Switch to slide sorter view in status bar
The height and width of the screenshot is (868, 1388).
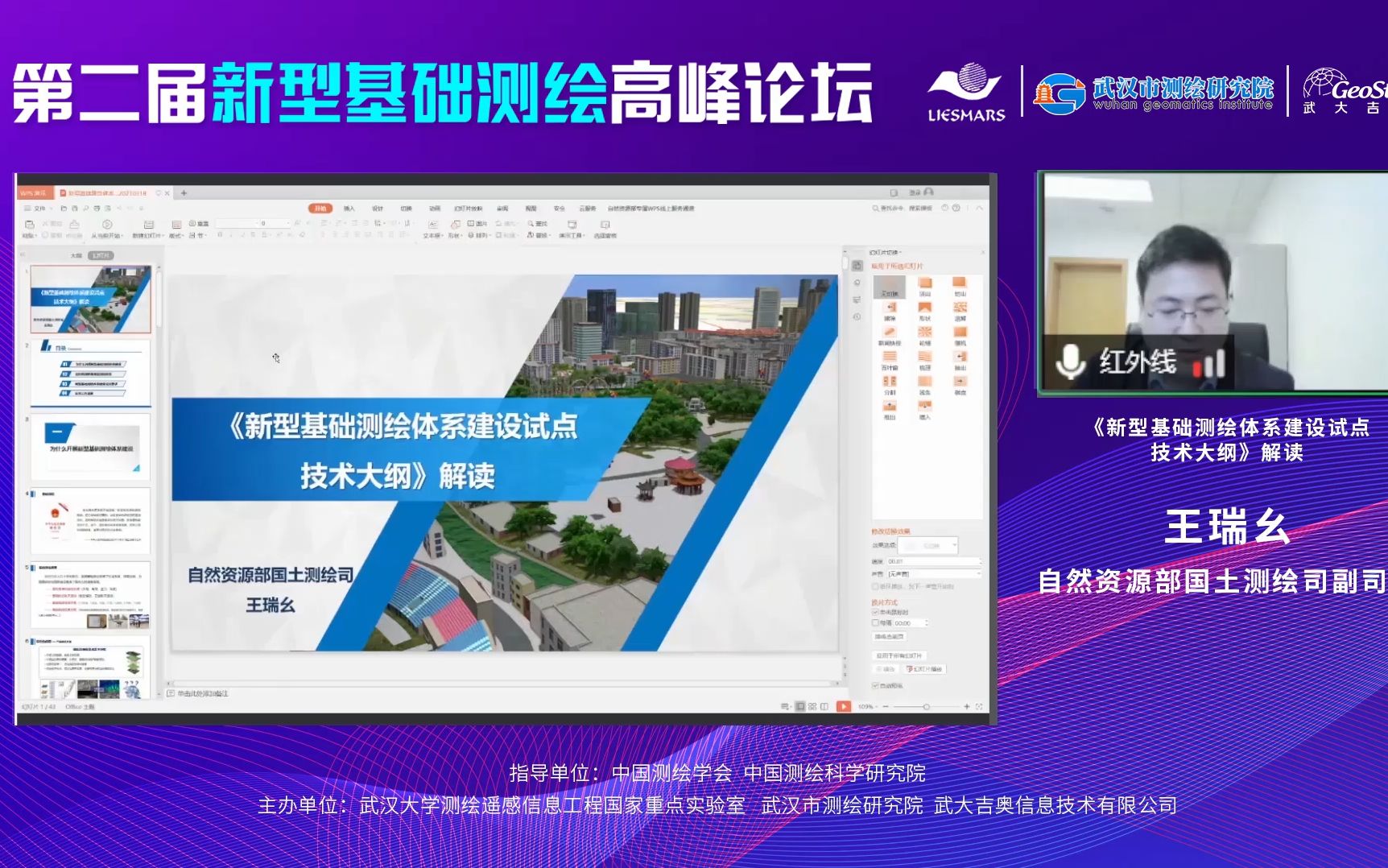(812, 706)
